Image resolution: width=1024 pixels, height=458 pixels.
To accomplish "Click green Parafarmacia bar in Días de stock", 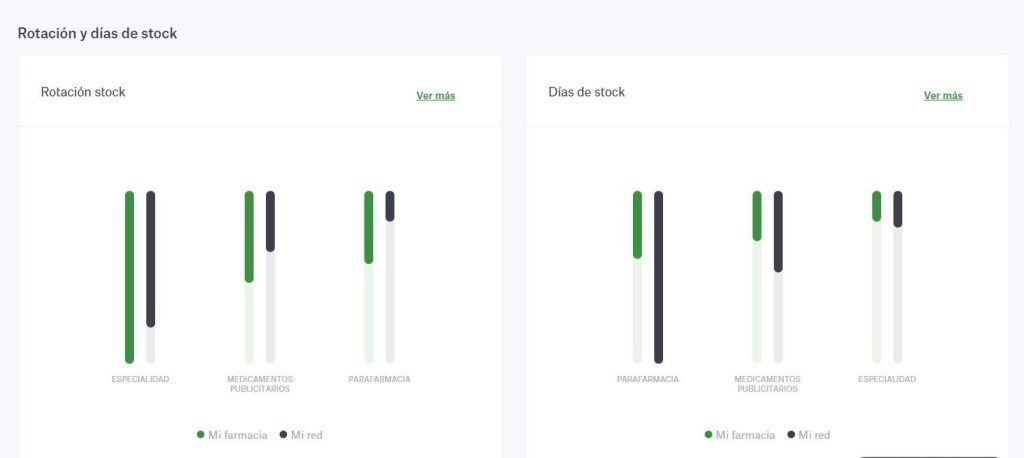I will tap(637, 225).
